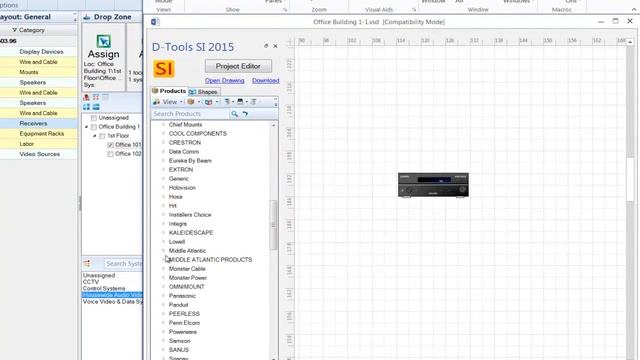Select the Voice Video & Data system
Viewport: 640px width, 360px height.
(x=113, y=302)
